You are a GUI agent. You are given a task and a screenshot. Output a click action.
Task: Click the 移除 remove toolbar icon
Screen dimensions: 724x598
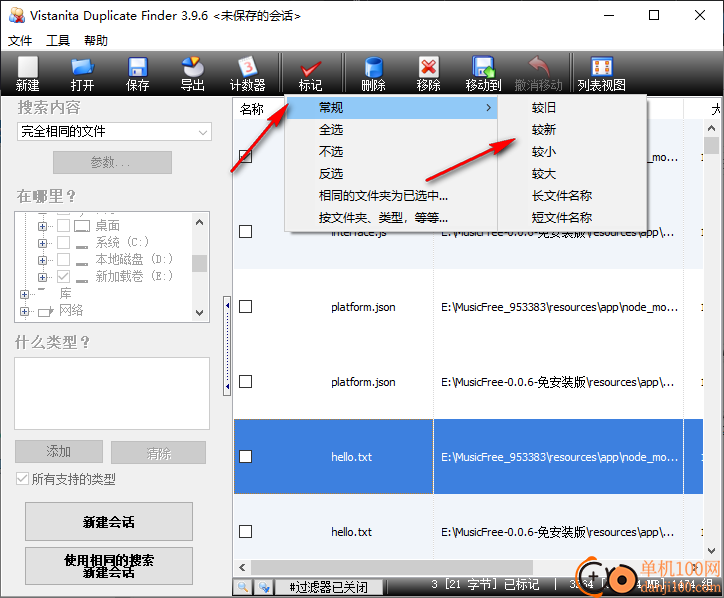(428, 74)
